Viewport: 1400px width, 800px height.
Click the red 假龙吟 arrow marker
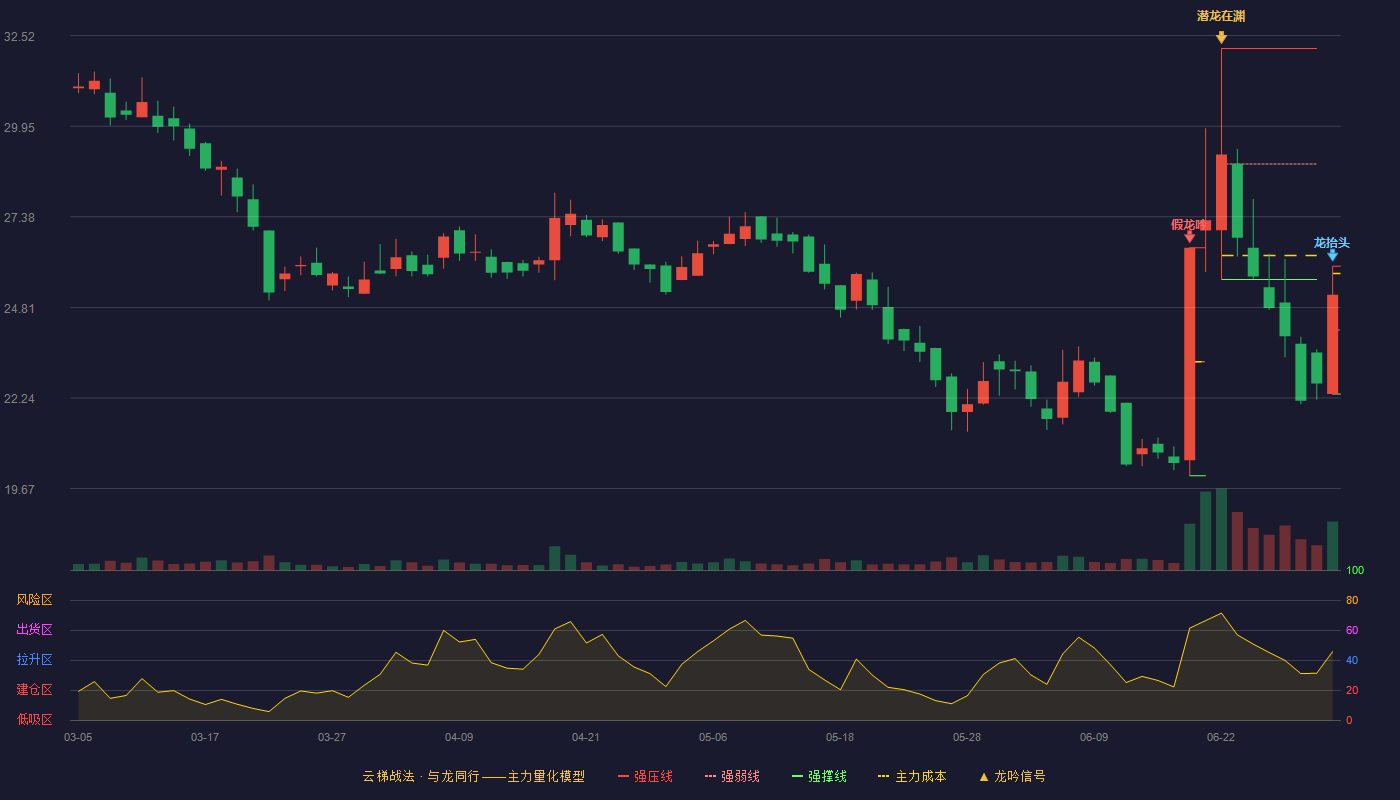[x=1189, y=237]
